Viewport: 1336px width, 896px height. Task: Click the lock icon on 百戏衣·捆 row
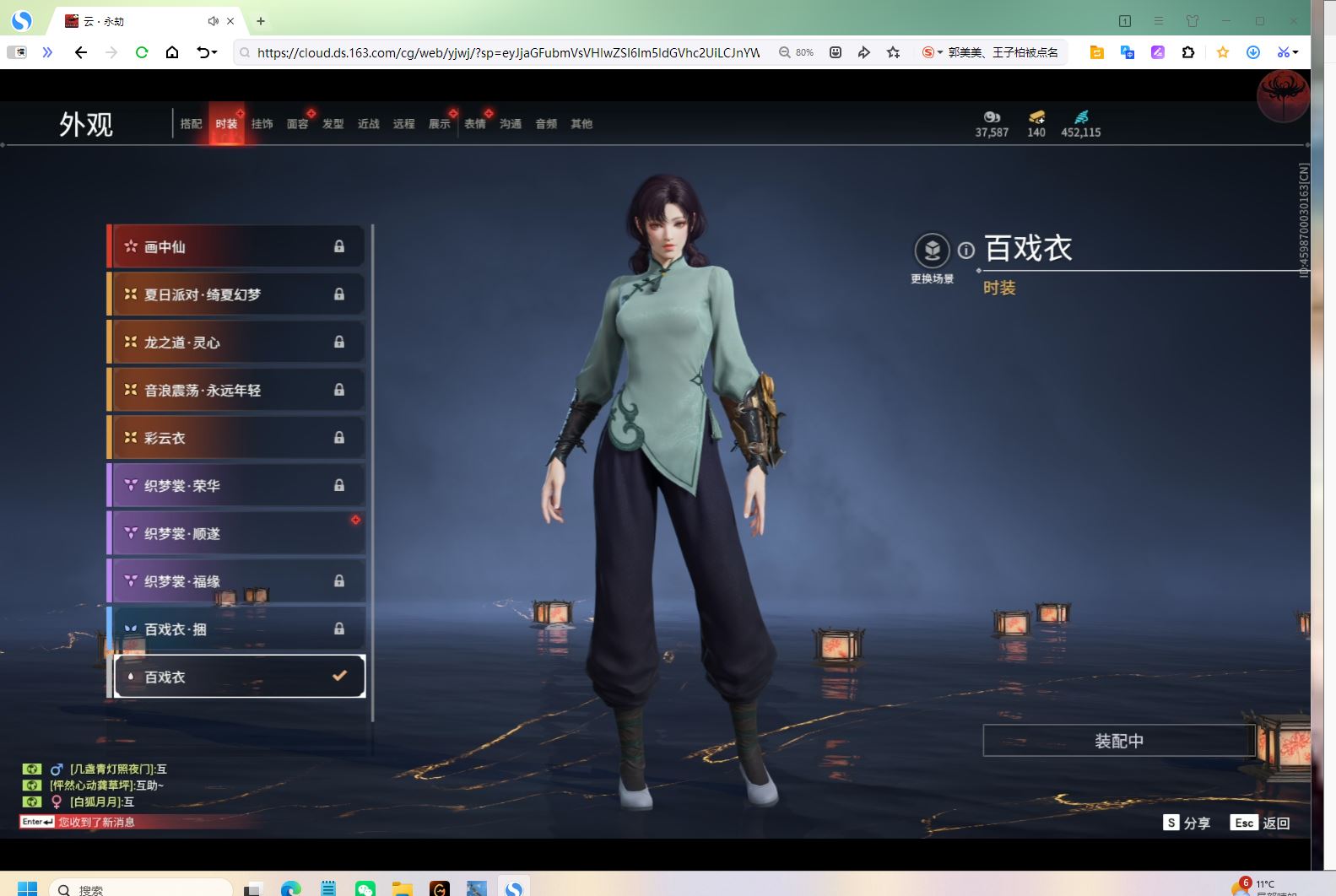point(339,629)
